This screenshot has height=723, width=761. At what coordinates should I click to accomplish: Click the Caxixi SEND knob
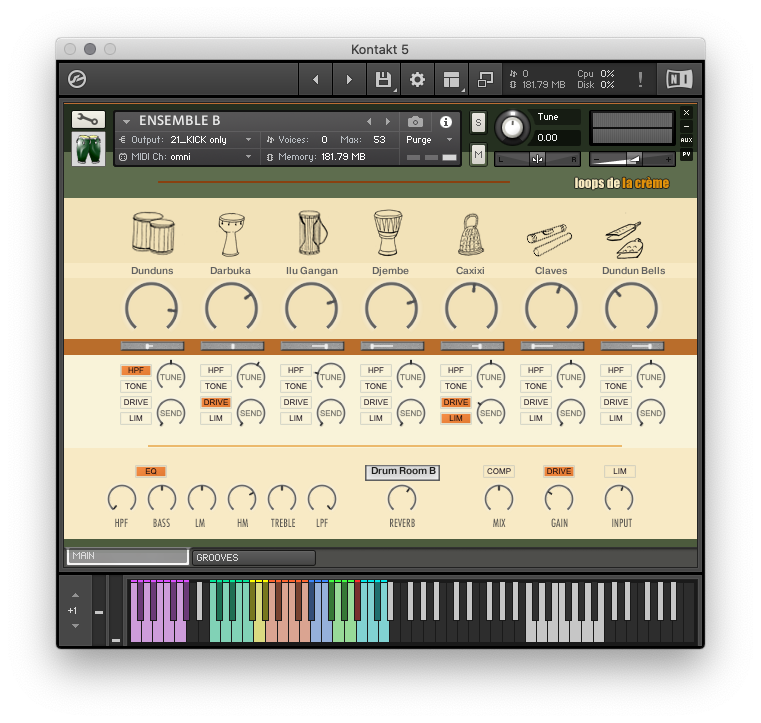491,413
